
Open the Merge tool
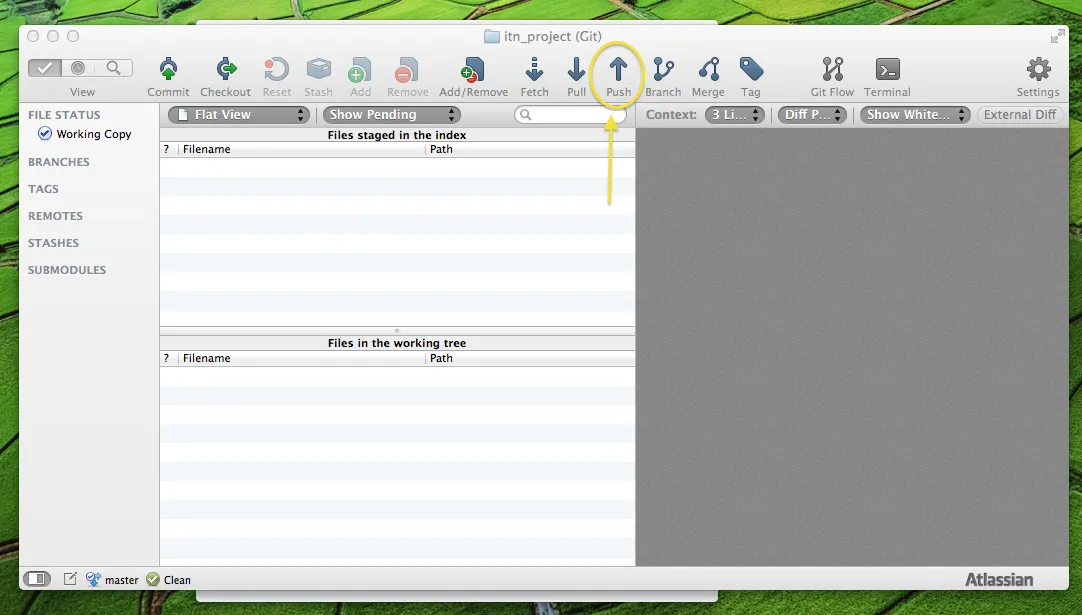coord(708,70)
